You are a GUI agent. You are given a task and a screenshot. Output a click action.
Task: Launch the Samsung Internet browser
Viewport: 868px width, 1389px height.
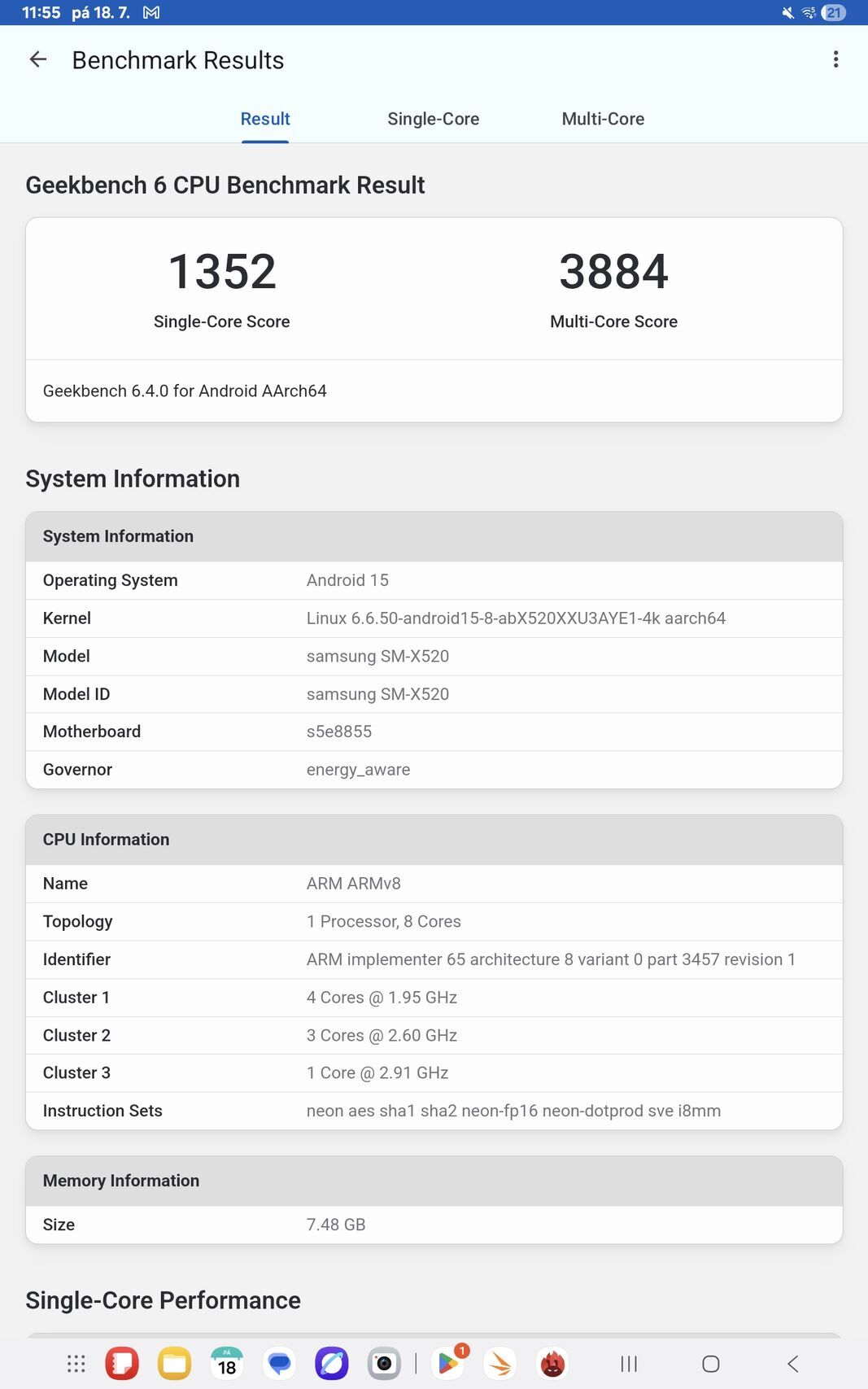coord(332,1364)
